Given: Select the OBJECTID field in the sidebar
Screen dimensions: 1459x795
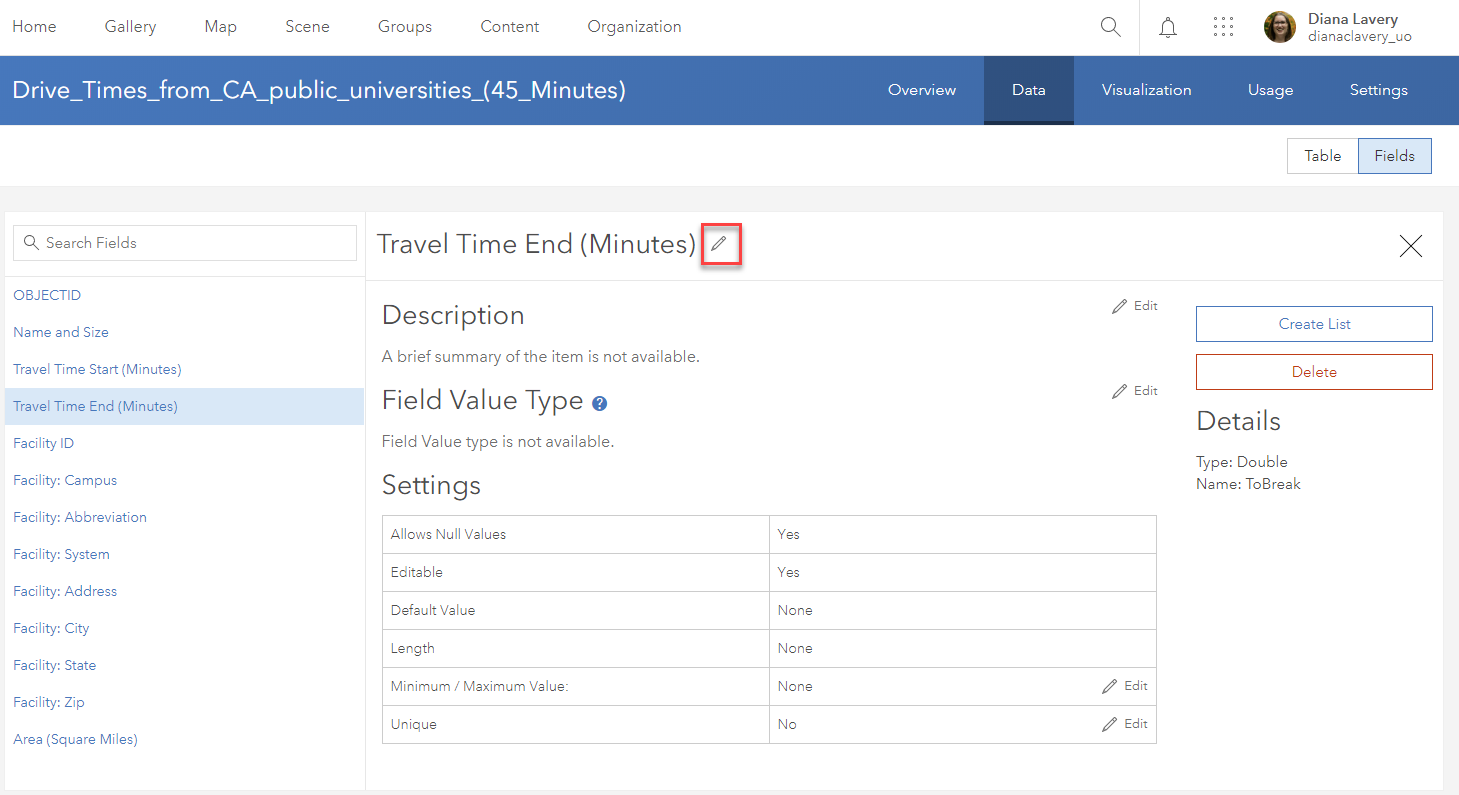Looking at the screenshot, I should pyautogui.click(x=47, y=295).
